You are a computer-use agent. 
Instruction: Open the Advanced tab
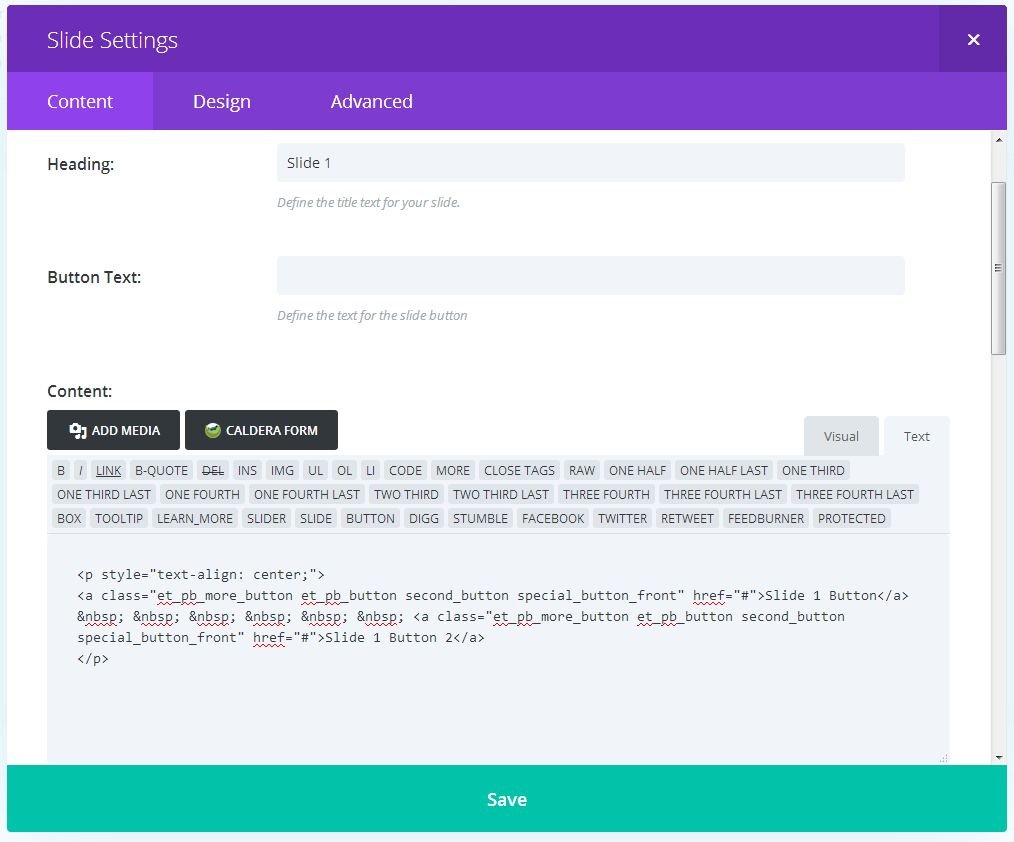click(371, 101)
